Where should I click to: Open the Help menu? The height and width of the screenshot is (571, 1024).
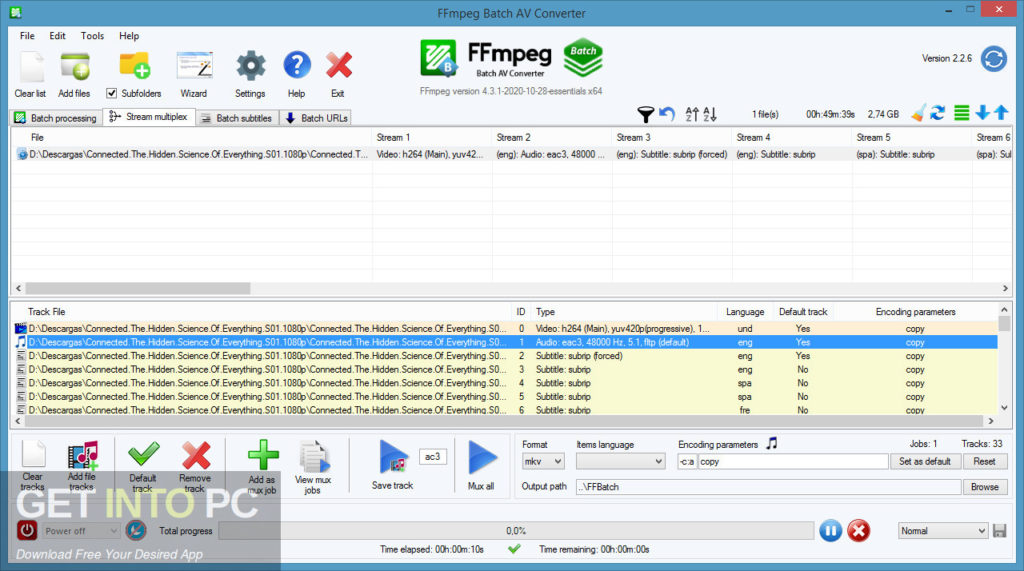tap(129, 36)
